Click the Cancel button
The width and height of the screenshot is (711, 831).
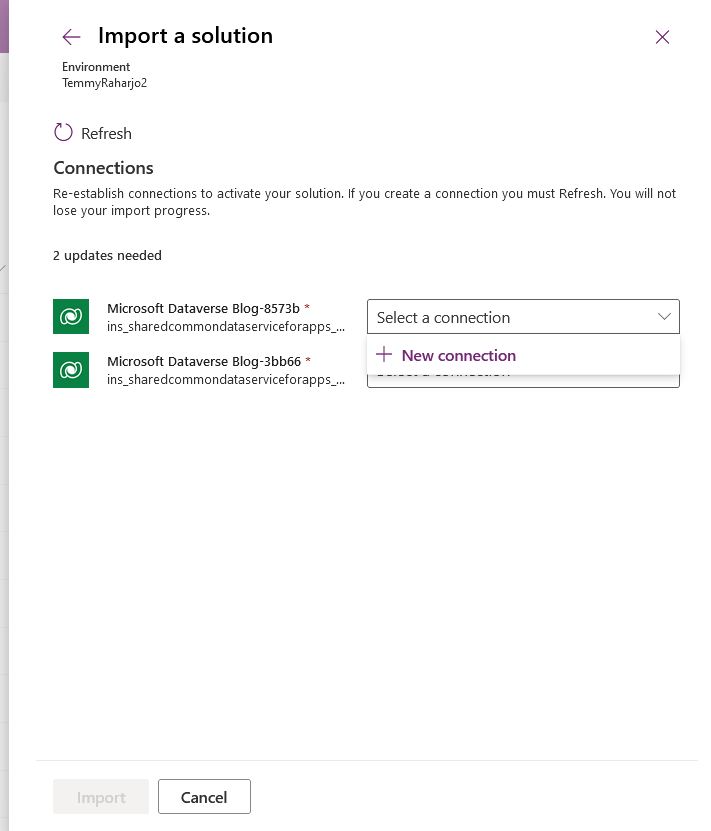point(204,797)
